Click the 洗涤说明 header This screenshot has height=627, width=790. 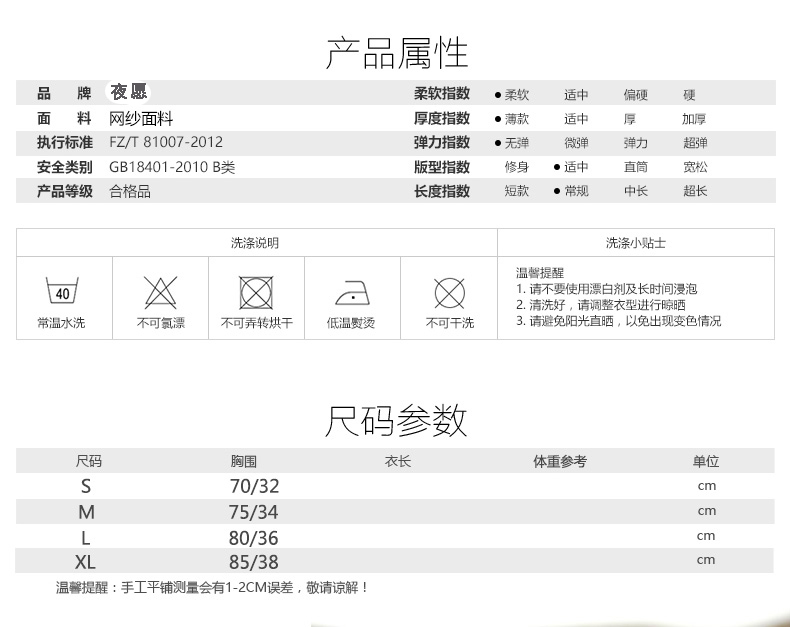click(255, 243)
